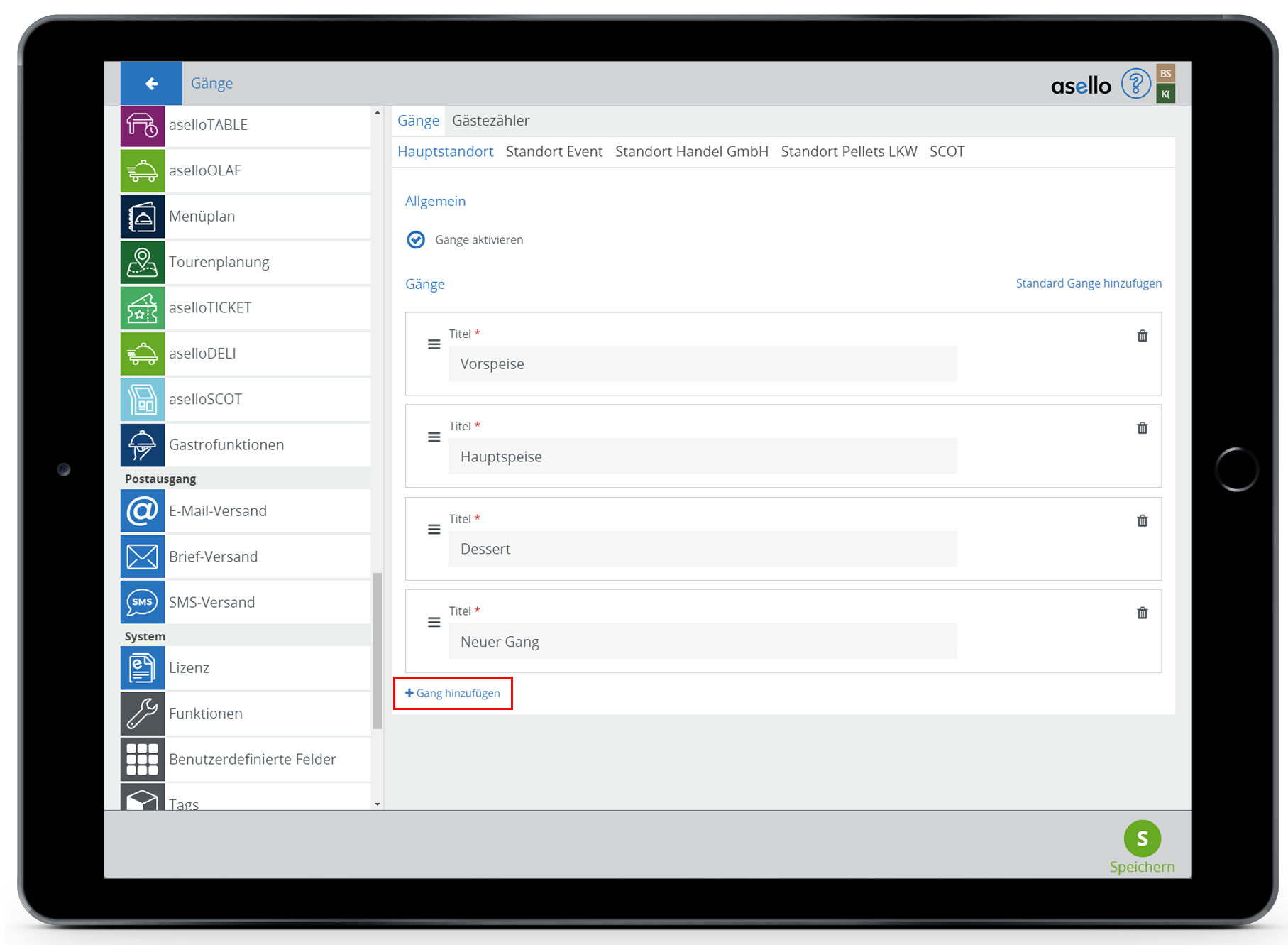Select the SCOT location tab
Image resolution: width=1288 pixels, height=945 pixels.
(947, 152)
